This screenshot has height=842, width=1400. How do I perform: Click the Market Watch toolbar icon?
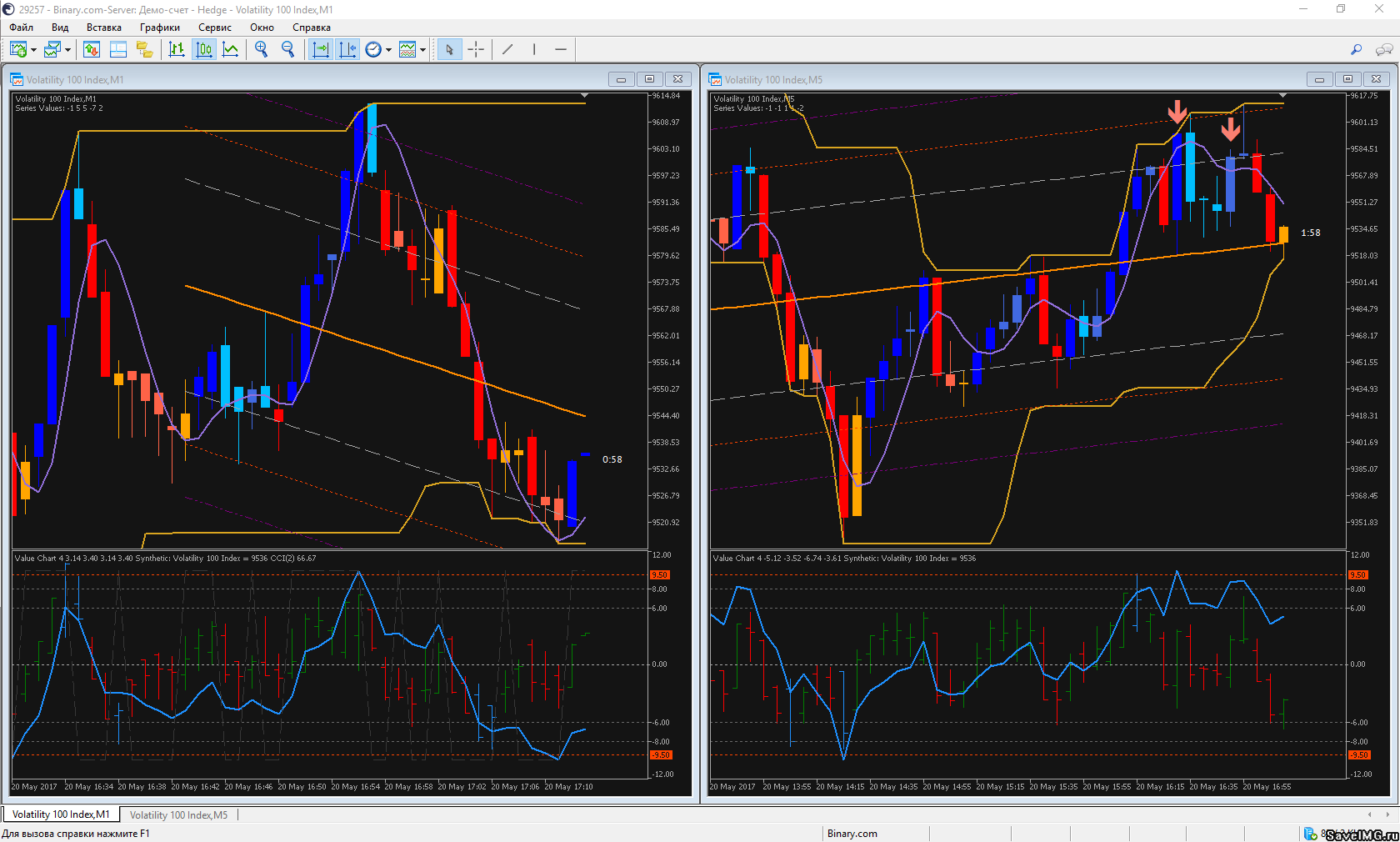coord(92,50)
